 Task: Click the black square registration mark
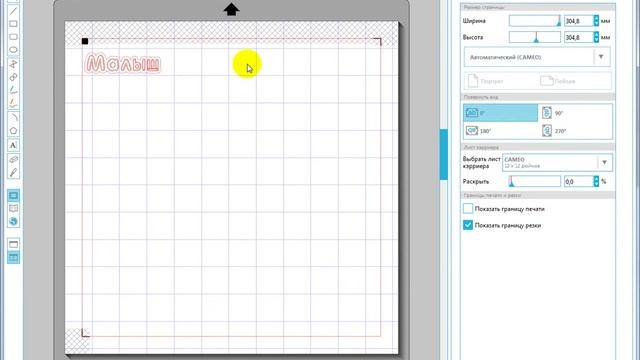pyautogui.click(x=85, y=41)
